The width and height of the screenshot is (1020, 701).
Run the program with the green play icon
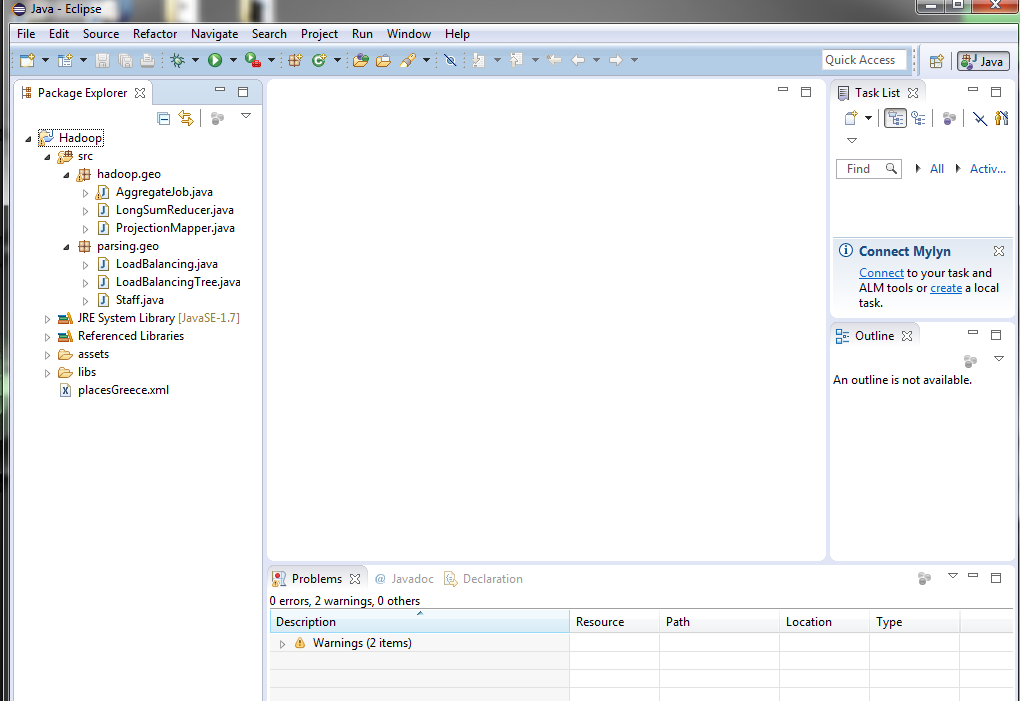(215, 60)
